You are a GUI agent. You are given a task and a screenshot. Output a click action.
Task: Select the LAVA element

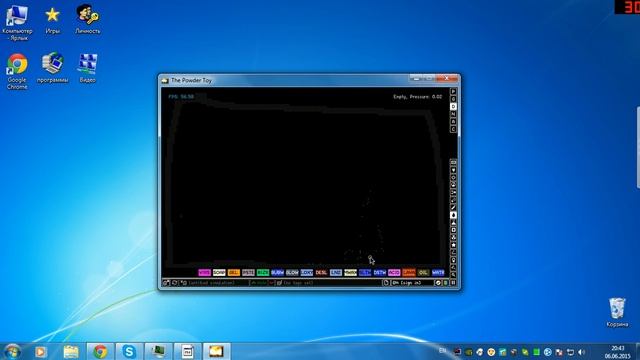[x=409, y=272]
